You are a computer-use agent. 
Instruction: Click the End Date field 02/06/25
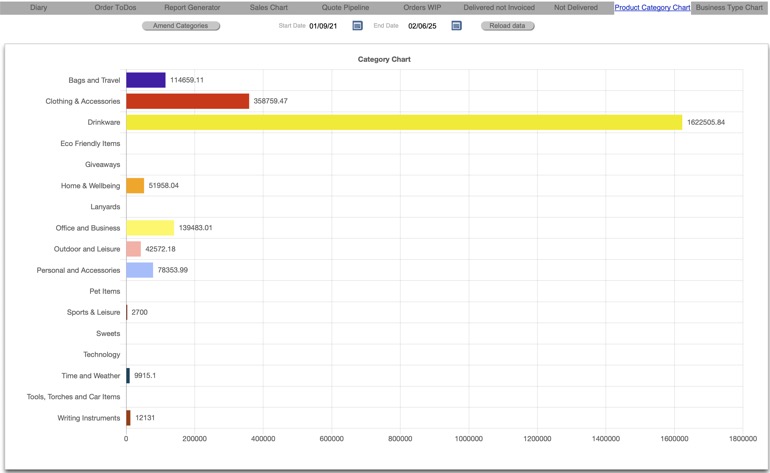(x=422, y=26)
